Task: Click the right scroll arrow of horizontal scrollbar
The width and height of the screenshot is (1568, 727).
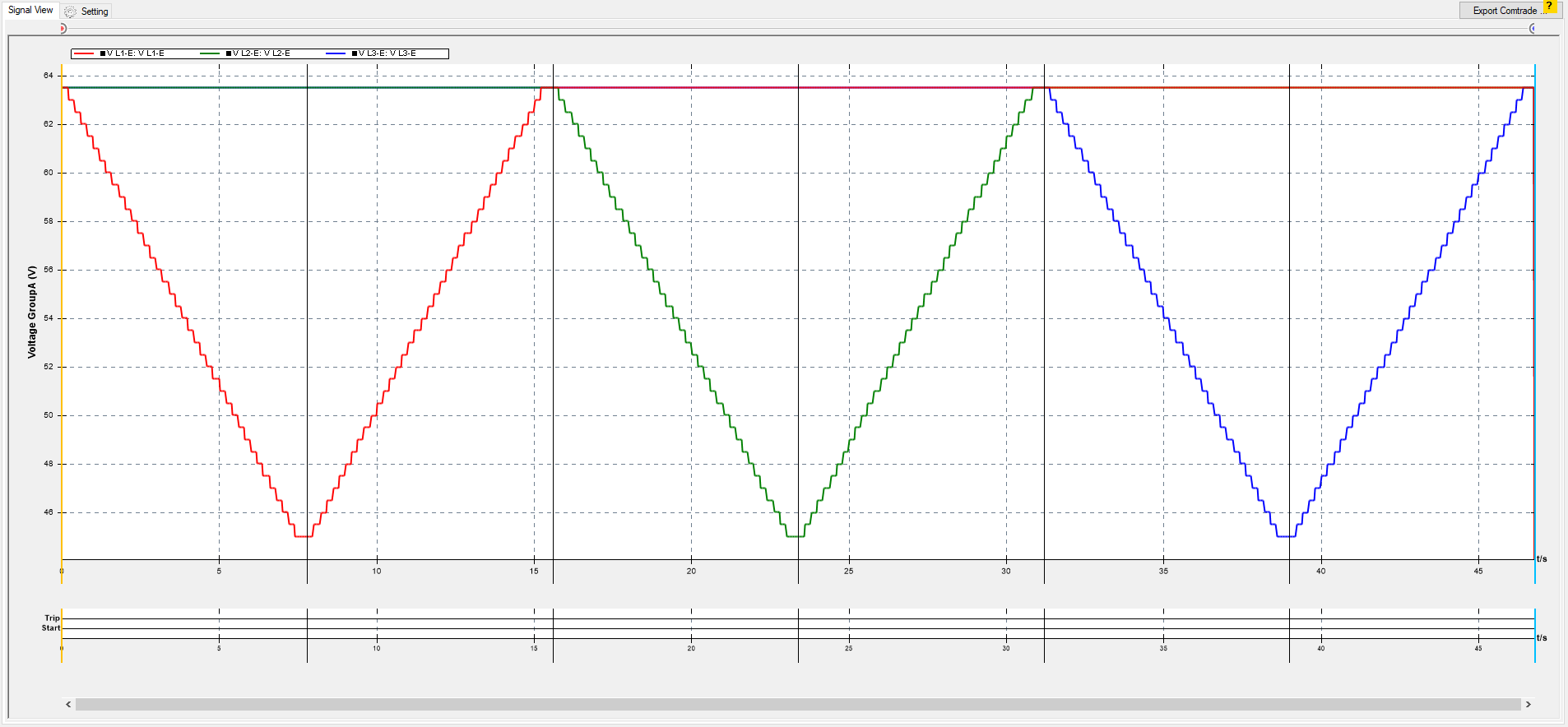Action: tap(1528, 705)
